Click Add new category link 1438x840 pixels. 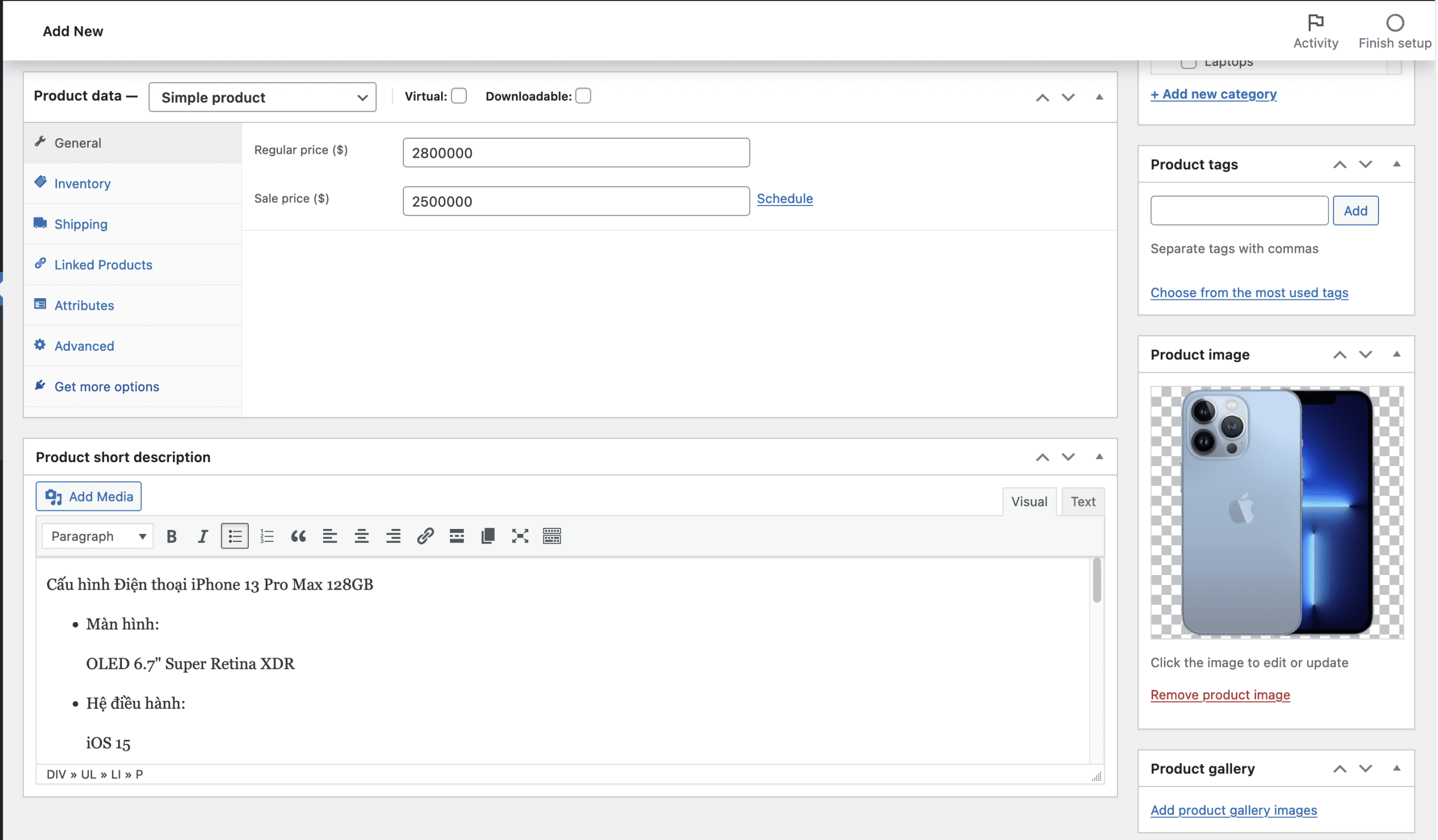click(1213, 94)
